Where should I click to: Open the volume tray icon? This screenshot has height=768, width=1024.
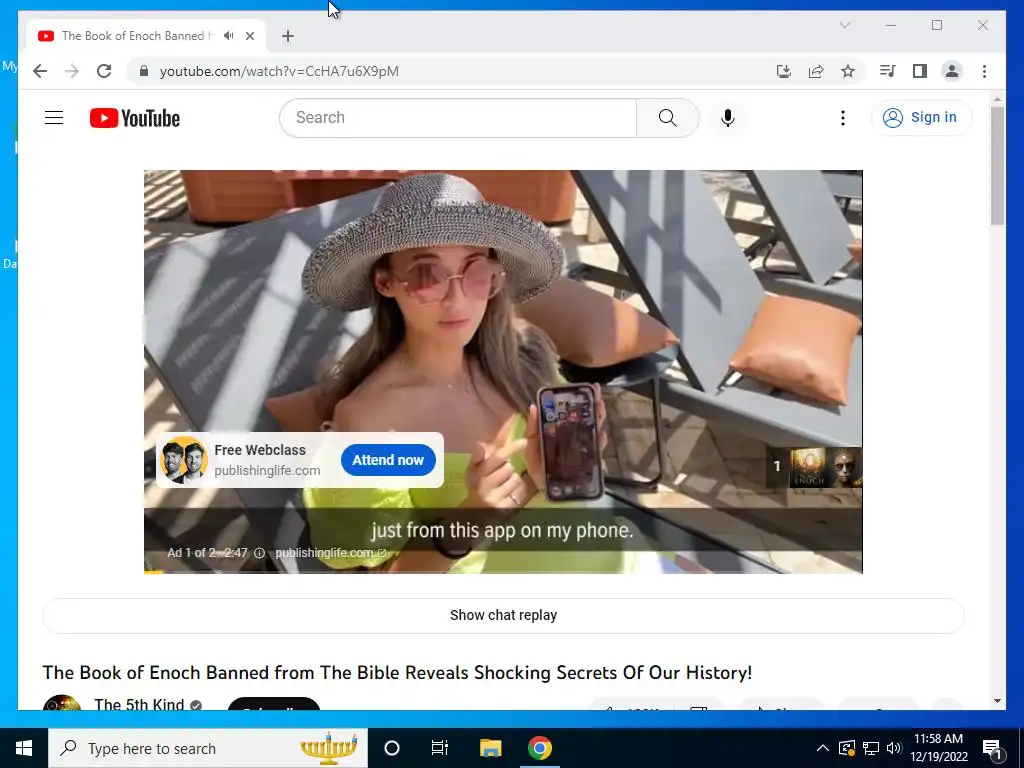[x=894, y=748]
